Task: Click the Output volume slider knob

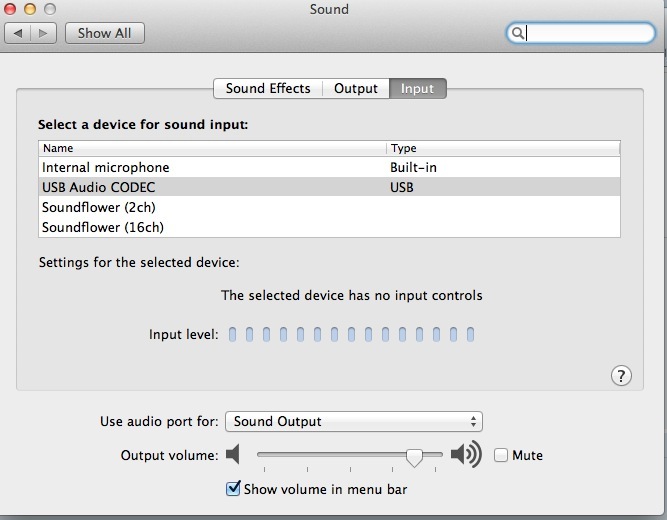Action: click(414, 457)
